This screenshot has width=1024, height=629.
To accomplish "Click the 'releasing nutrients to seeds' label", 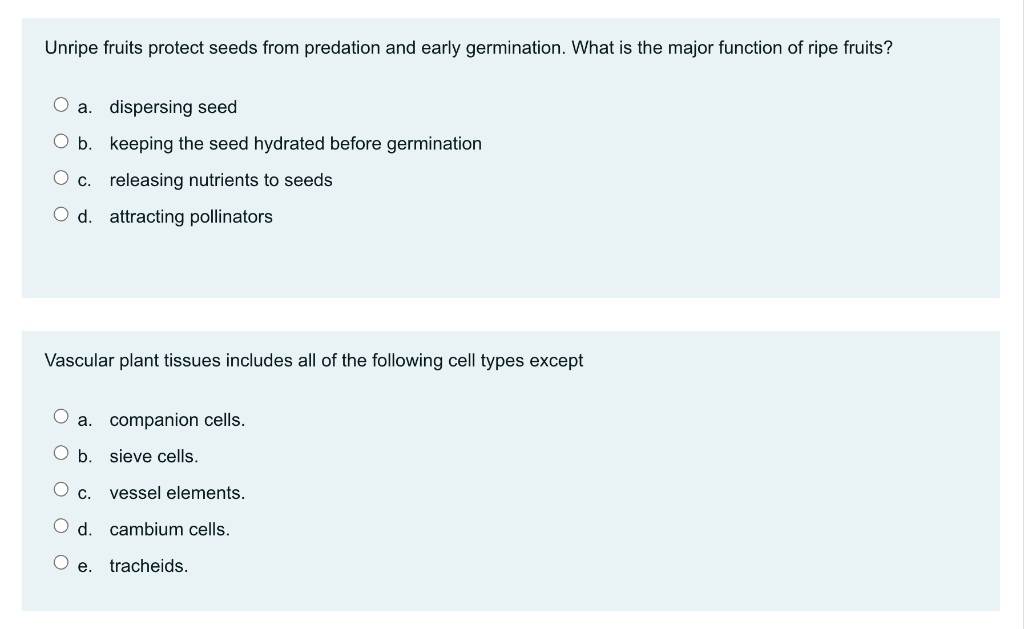I will (x=221, y=180).
